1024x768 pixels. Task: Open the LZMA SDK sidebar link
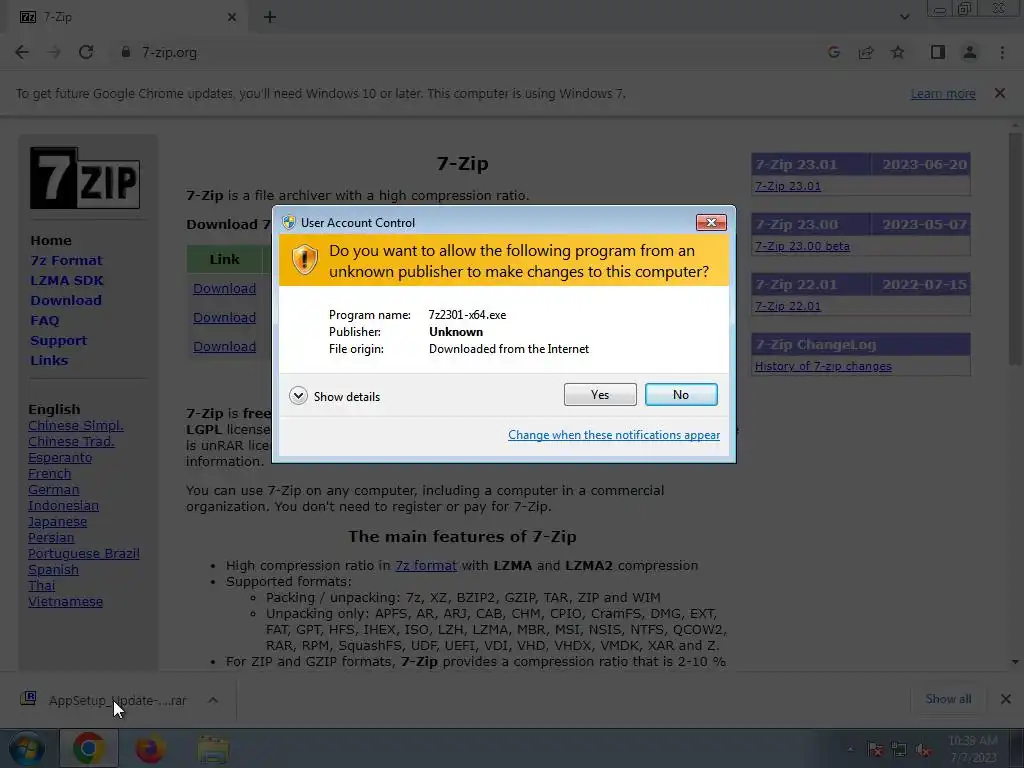67,280
